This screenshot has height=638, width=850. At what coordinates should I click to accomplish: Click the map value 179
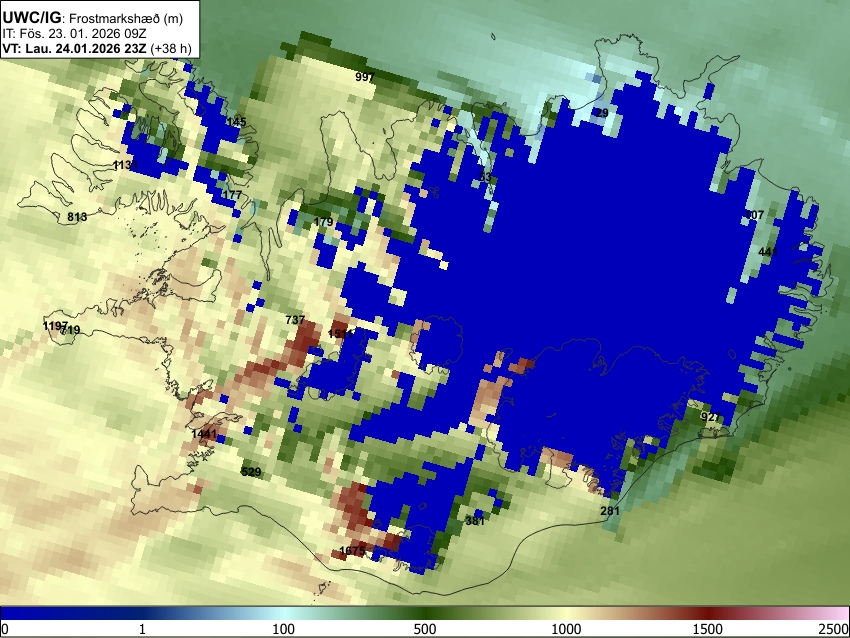click(323, 222)
